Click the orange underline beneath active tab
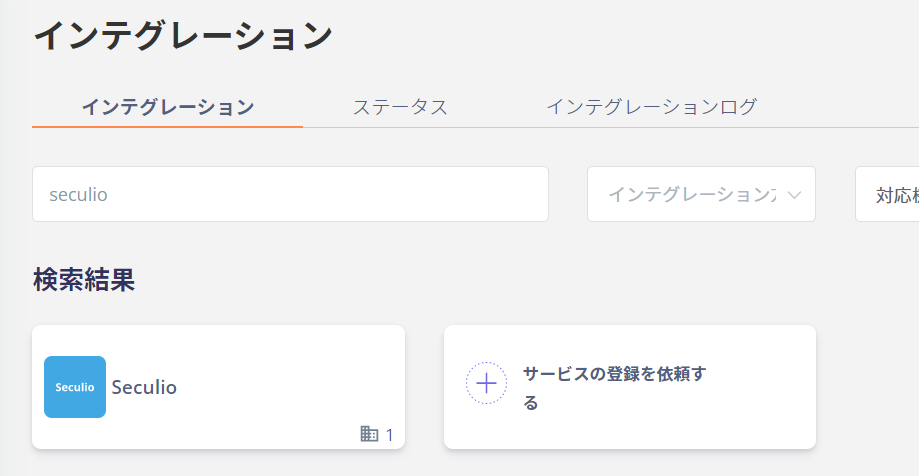 click(168, 126)
